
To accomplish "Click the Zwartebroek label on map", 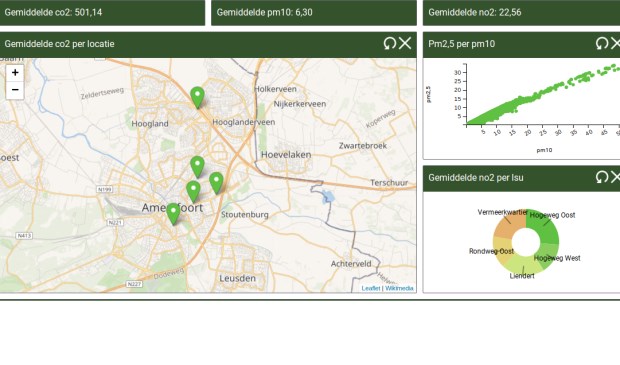I will [363, 146].
